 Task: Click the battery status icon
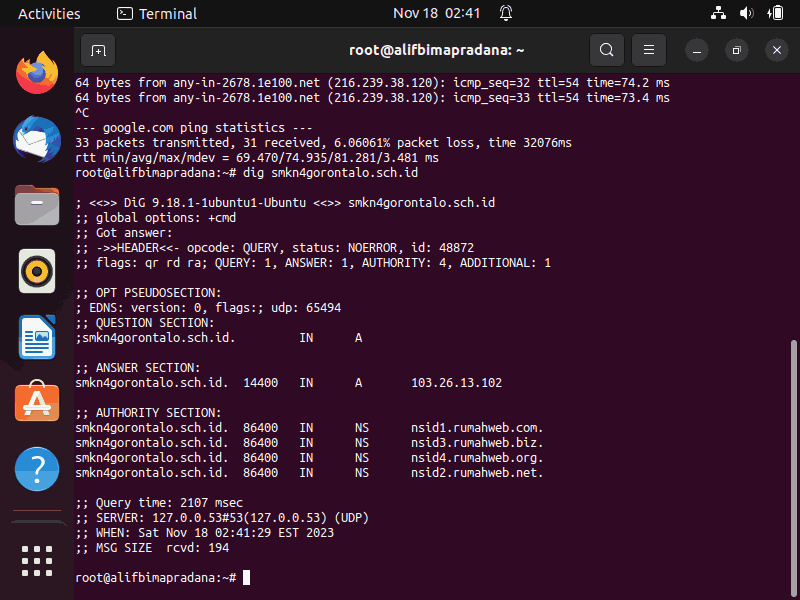coord(775,13)
